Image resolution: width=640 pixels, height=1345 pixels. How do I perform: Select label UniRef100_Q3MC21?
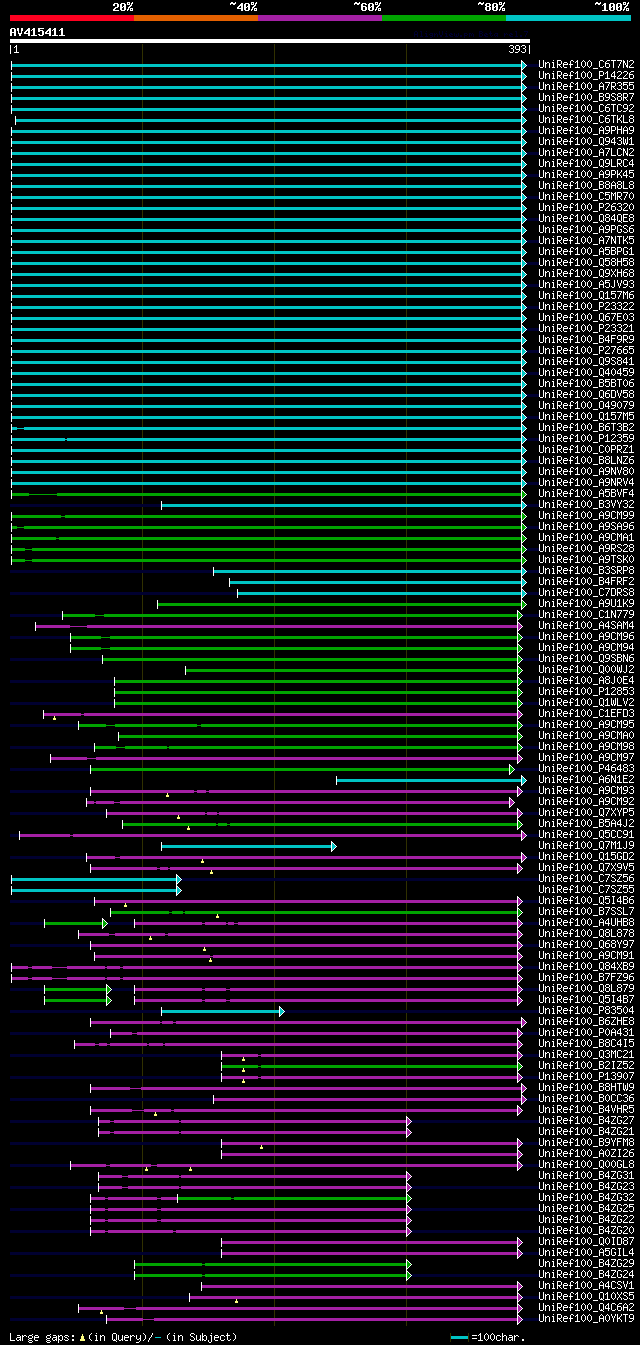point(586,1054)
